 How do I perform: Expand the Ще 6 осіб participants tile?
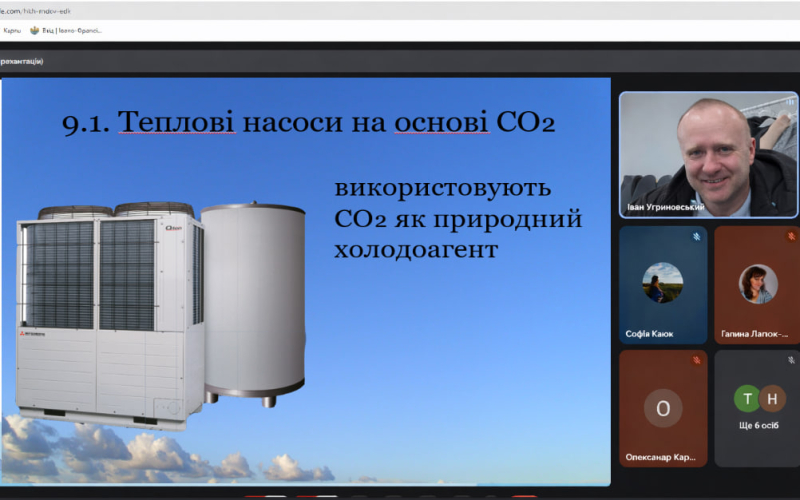757,408
